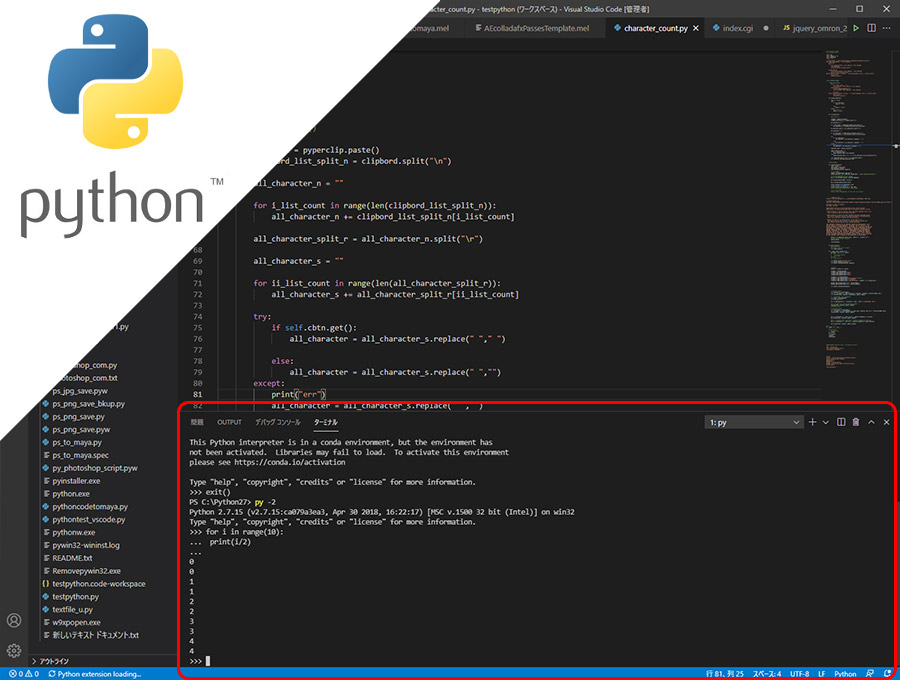Open the 問題 (Problems) panel tab
900x680 pixels.
(197, 422)
